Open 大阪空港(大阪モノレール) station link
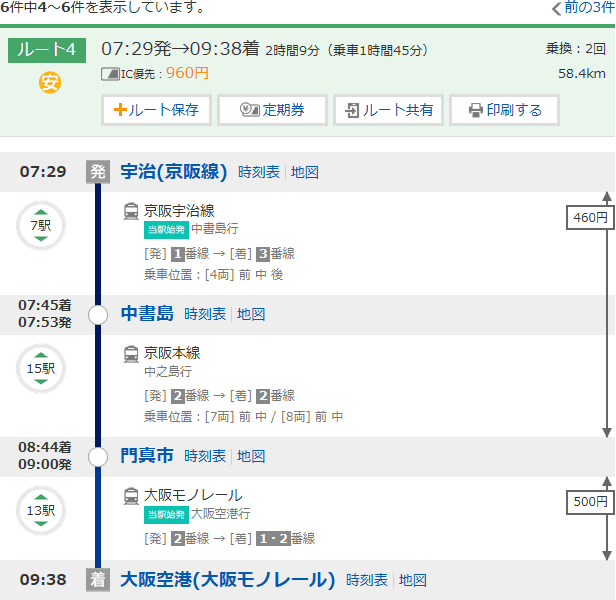This screenshot has width=616, height=600. 227,579
